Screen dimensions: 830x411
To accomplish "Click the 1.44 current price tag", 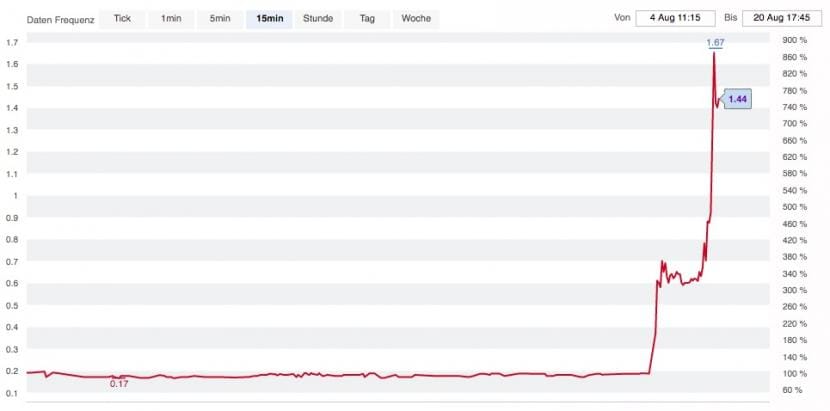I will click(738, 99).
